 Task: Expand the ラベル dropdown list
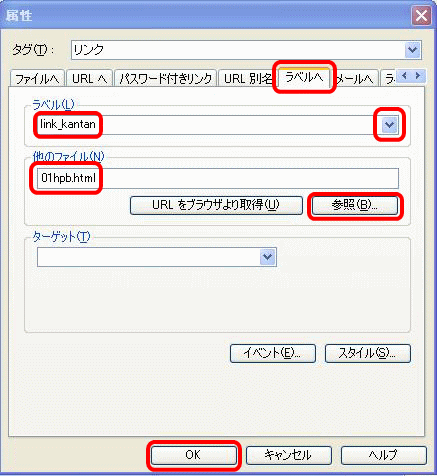(389, 125)
